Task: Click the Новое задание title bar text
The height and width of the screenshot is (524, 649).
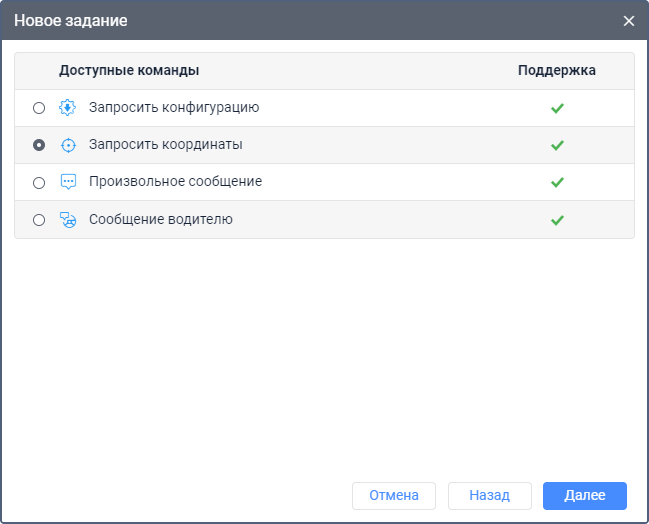Action: click(70, 20)
